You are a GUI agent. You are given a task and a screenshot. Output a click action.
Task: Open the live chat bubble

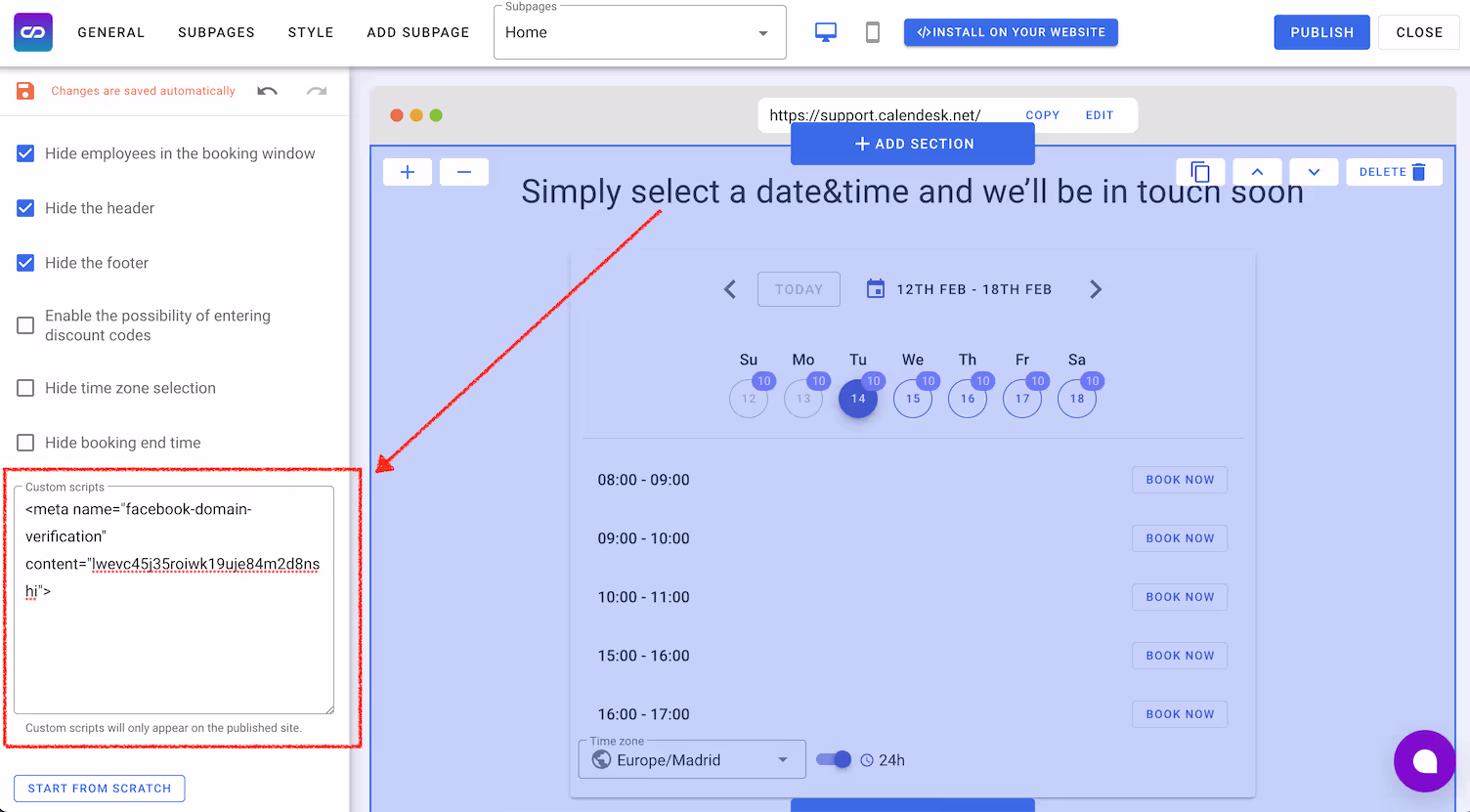tap(1424, 761)
